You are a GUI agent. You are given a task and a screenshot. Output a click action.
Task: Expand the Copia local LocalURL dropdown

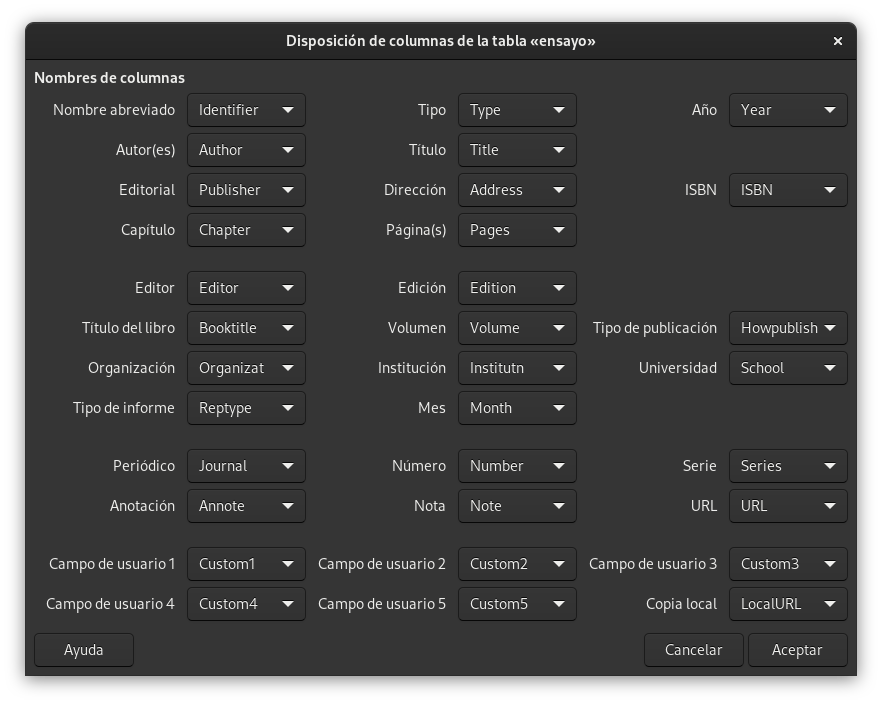pos(788,604)
